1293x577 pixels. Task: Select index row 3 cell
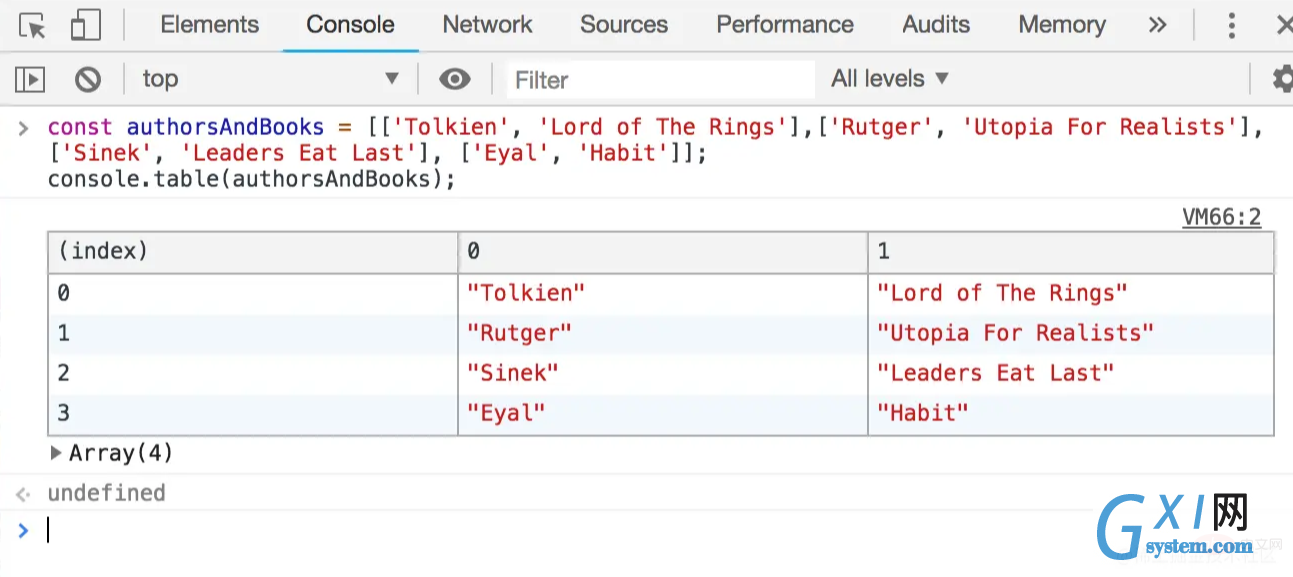pos(253,413)
